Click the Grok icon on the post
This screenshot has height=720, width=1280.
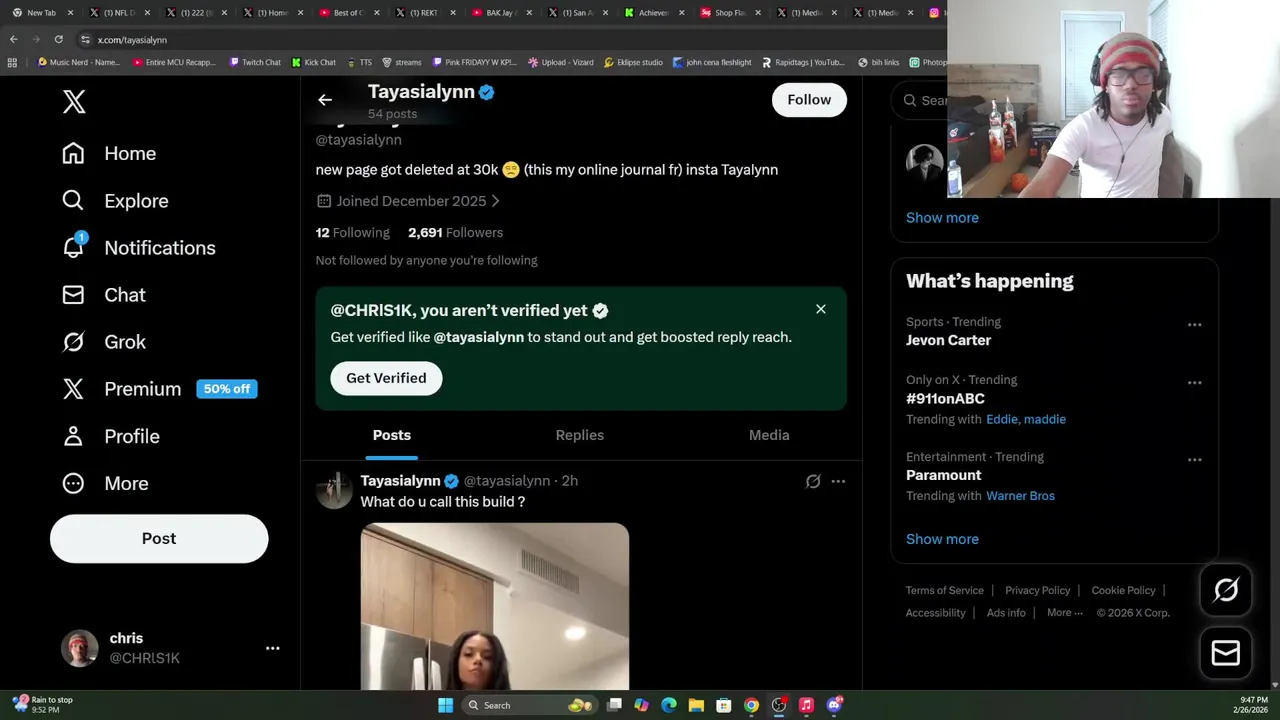pyautogui.click(x=813, y=481)
